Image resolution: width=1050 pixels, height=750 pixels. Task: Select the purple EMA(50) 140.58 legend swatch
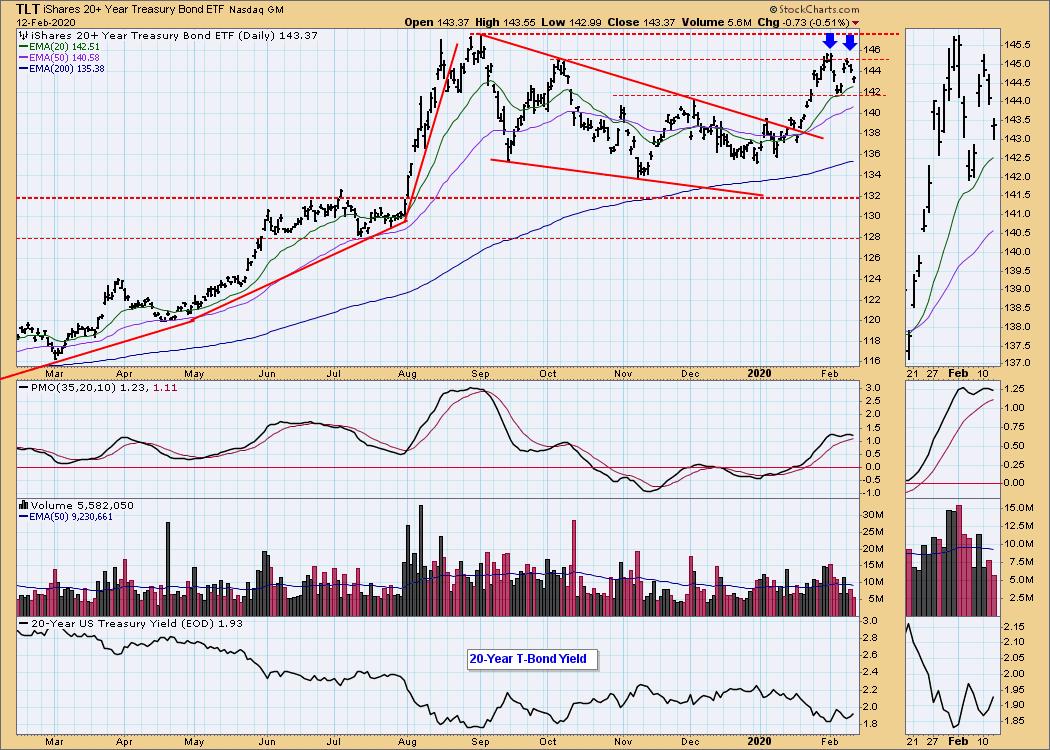tap(24, 58)
